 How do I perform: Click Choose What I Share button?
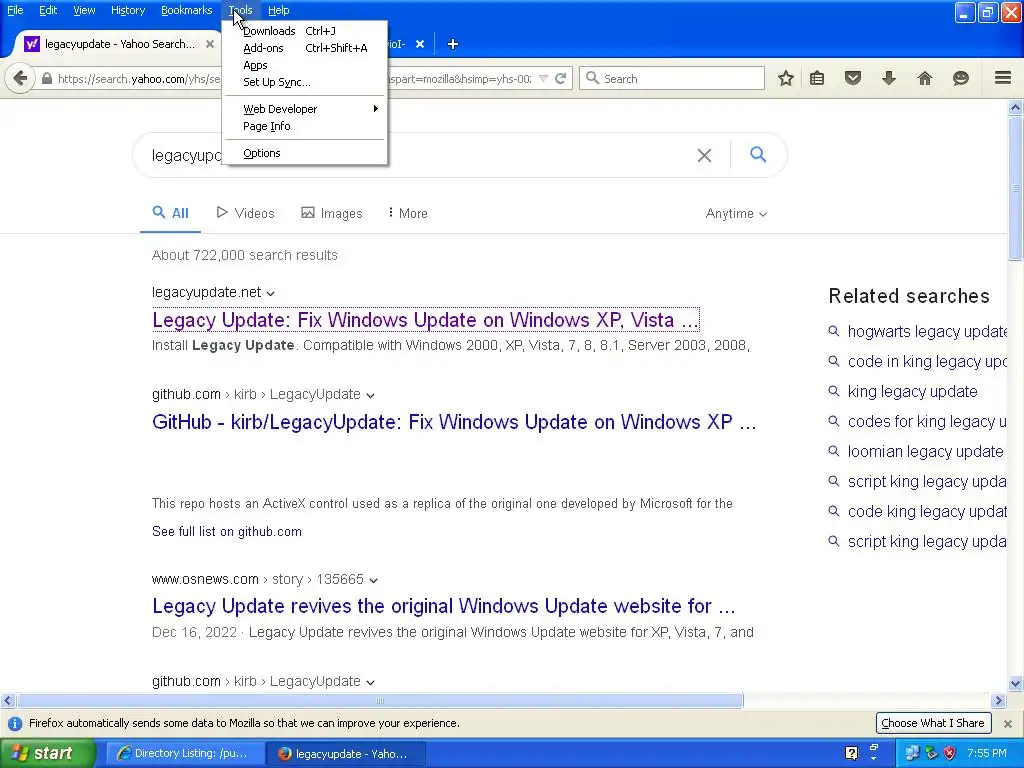[933, 723]
